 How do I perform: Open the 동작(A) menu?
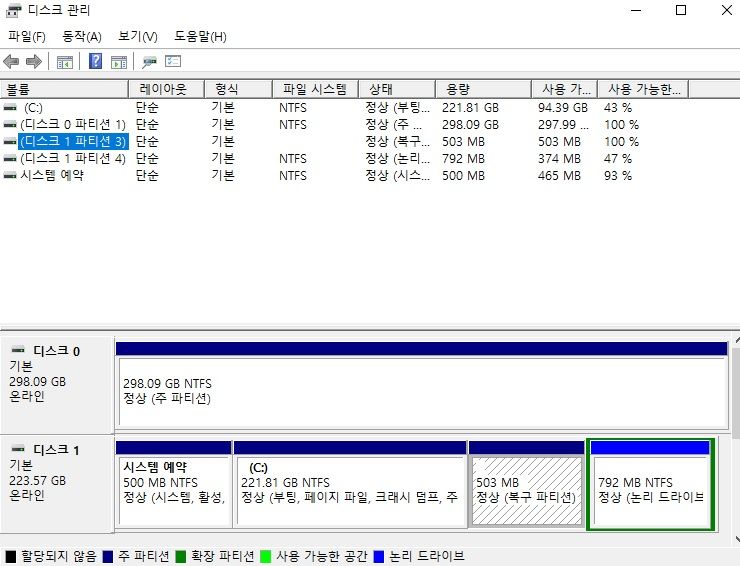[82, 37]
